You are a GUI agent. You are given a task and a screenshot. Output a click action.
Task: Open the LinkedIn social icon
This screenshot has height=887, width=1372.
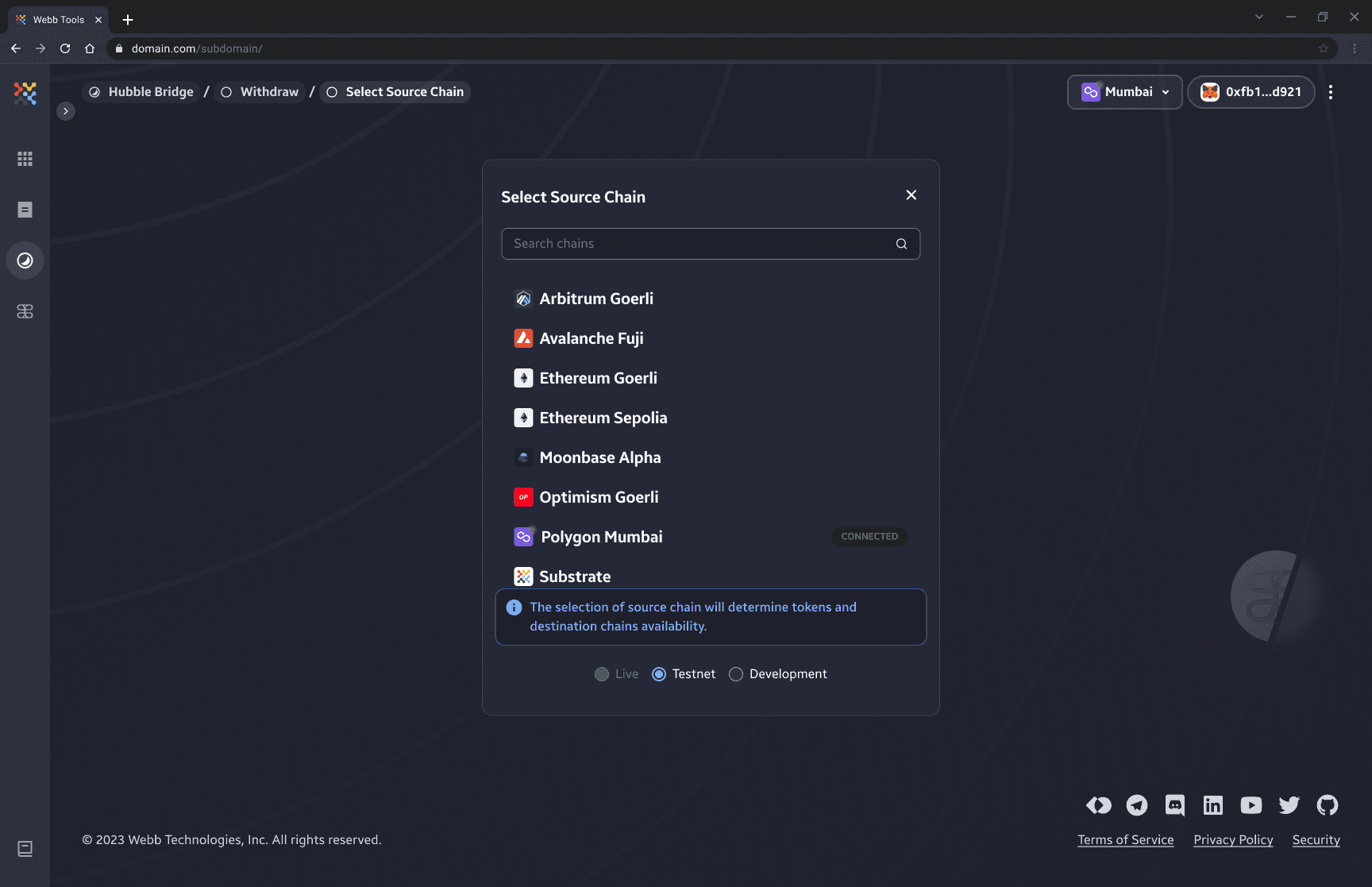[1213, 805]
